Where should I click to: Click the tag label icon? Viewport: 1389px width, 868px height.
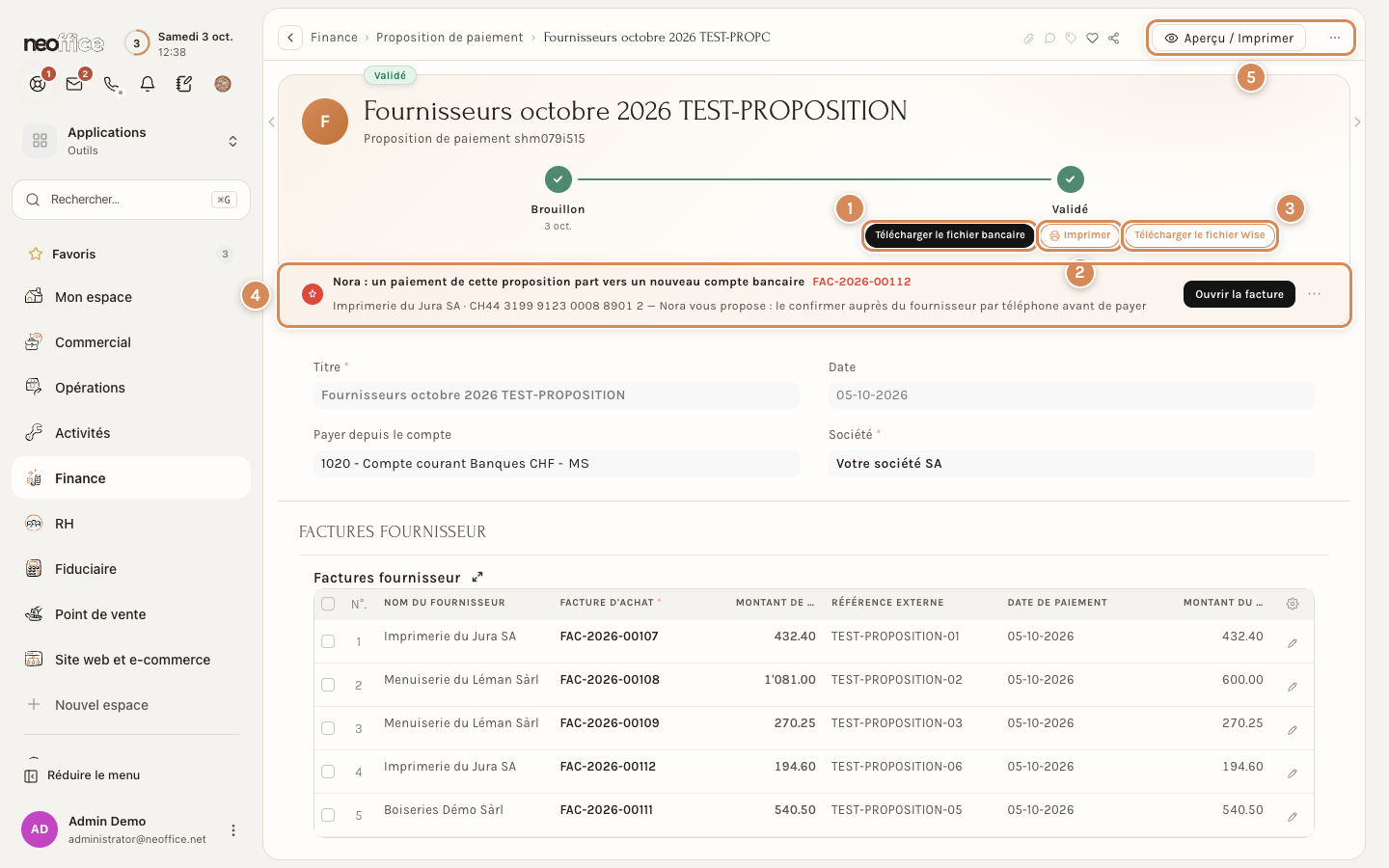pyautogui.click(x=1071, y=39)
